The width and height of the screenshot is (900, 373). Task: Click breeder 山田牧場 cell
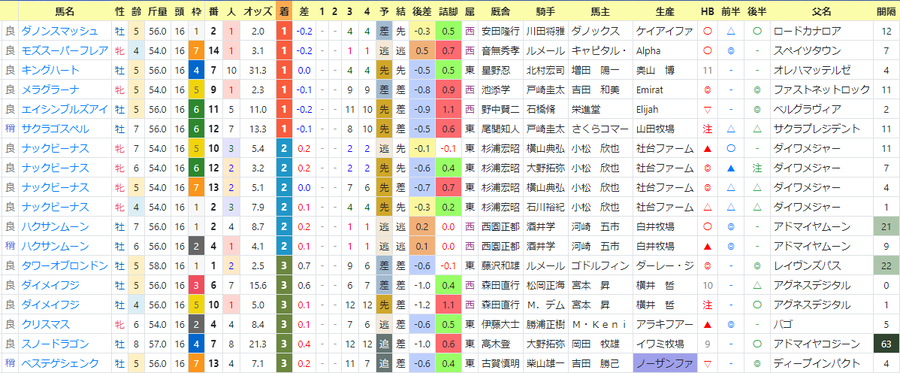point(665,129)
